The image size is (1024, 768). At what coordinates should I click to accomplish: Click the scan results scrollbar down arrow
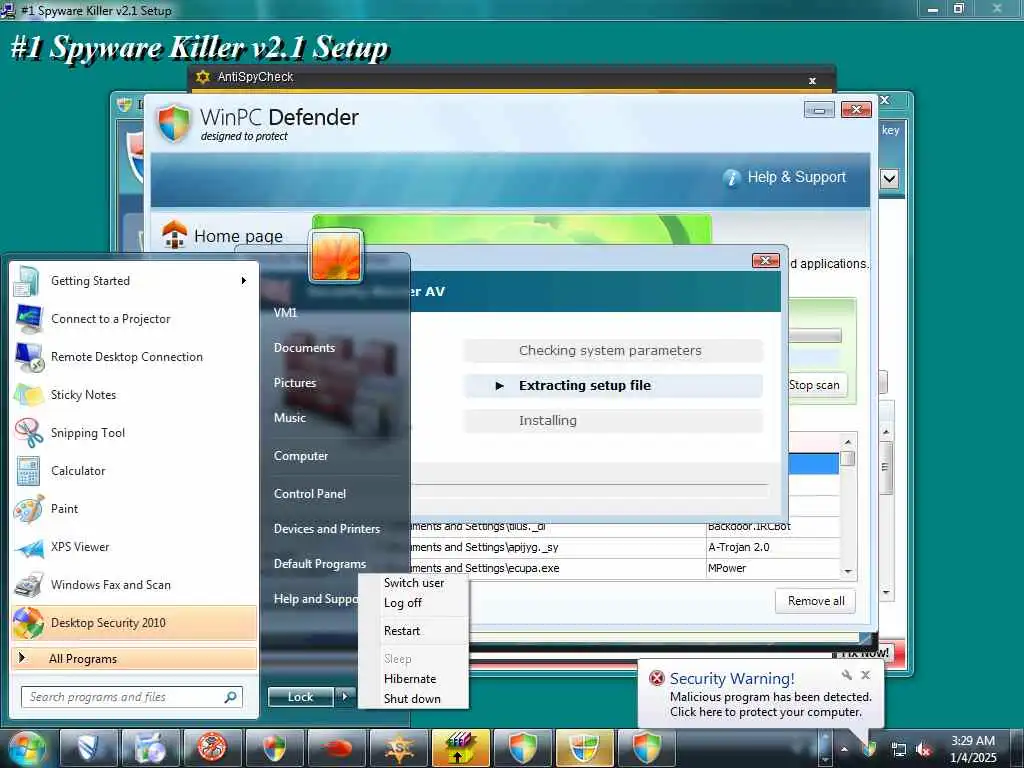click(x=848, y=571)
